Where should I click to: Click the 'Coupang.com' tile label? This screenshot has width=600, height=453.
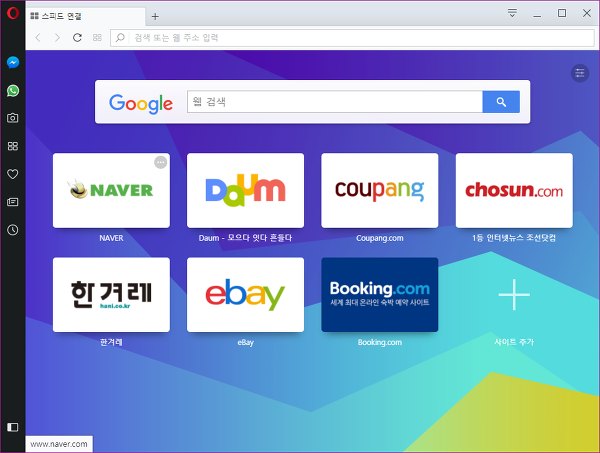(x=380, y=238)
